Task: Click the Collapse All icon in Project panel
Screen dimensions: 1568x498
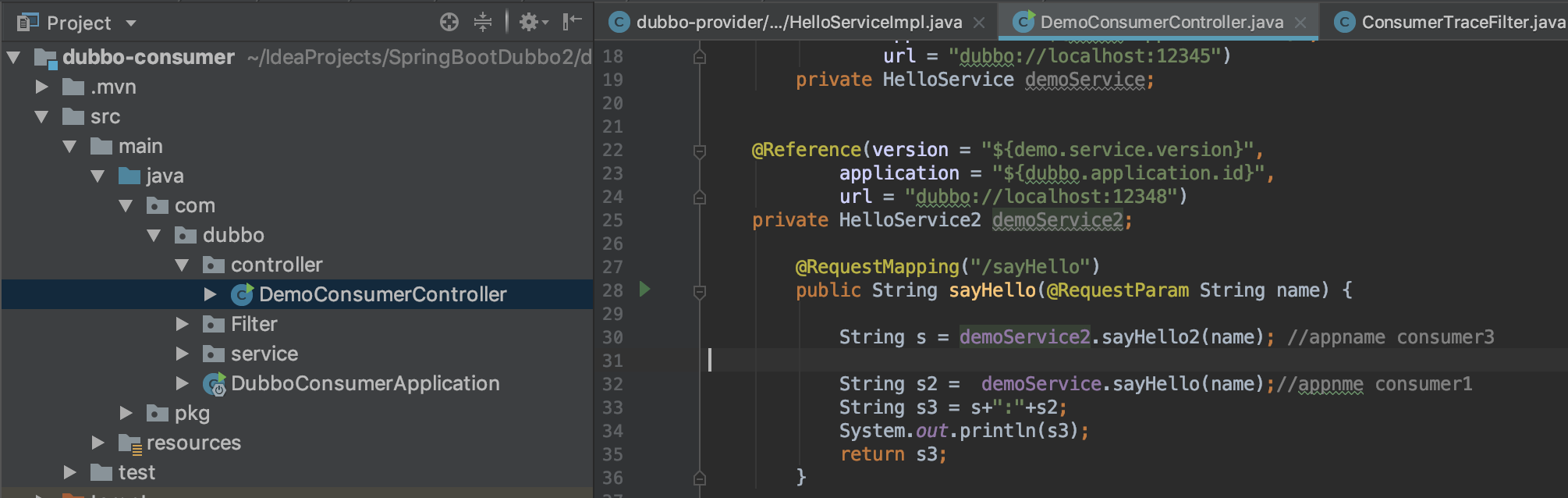Action: pyautogui.click(x=483, y=22)
